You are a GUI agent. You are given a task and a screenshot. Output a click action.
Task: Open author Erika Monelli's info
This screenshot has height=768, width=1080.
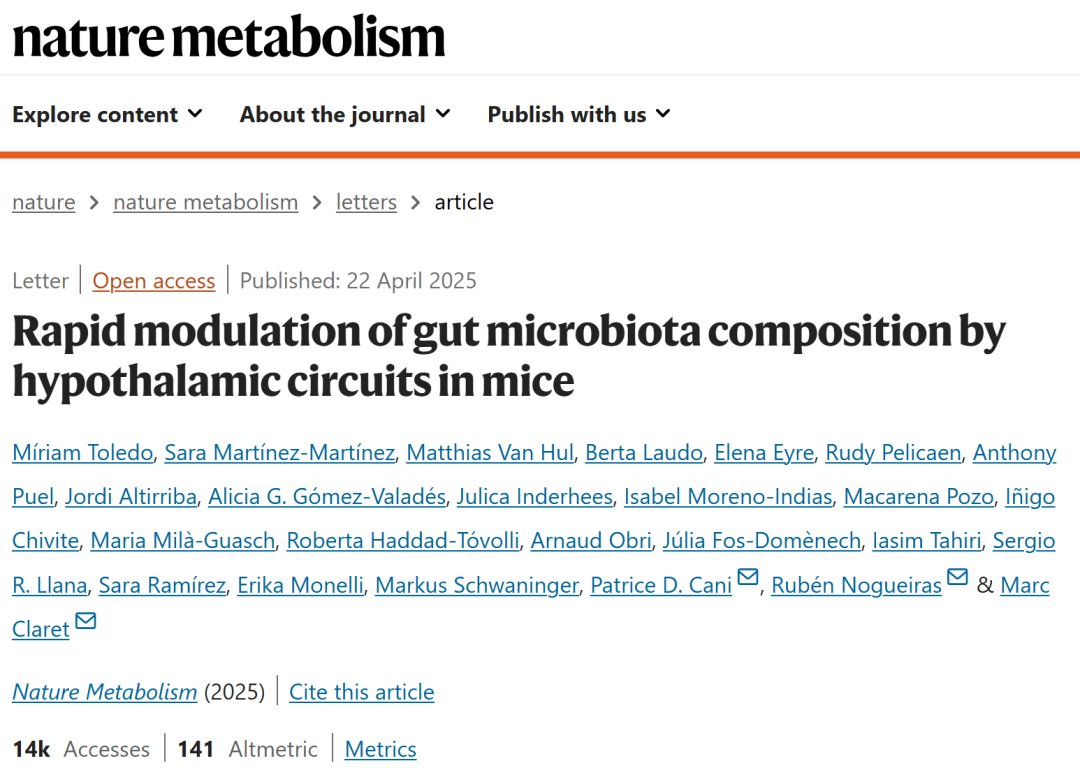click(x=300, y=585)
